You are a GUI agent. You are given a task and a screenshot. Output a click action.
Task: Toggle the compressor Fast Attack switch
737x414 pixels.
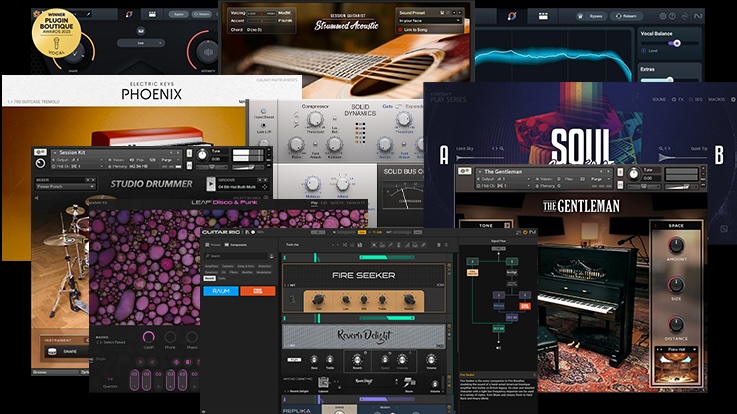315,144
